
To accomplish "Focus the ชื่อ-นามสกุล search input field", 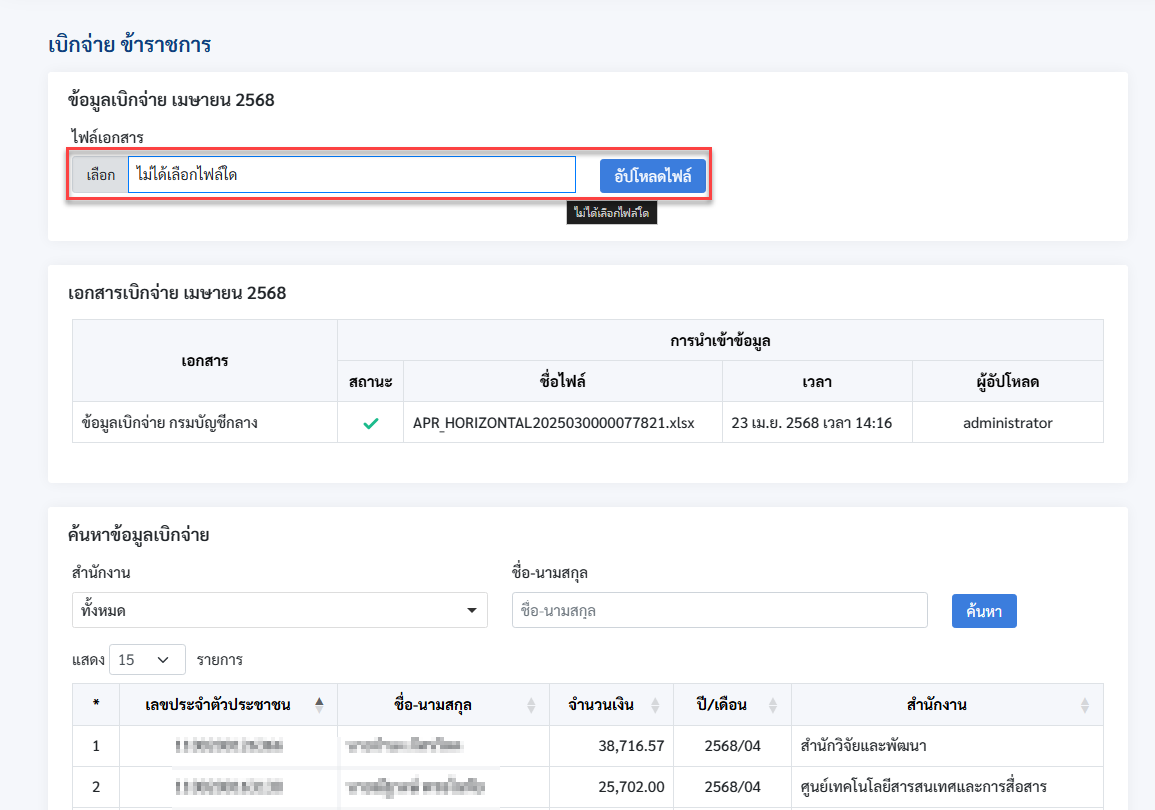I will coord(720,610).
